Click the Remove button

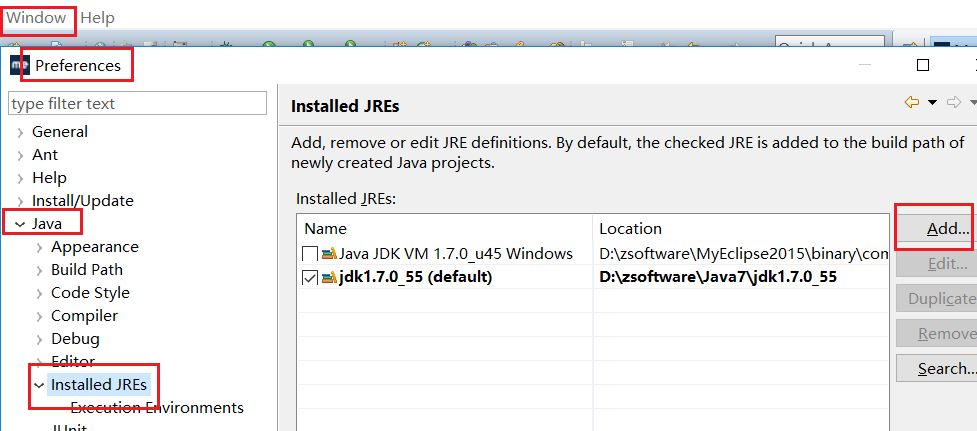[x=936, y=333]
